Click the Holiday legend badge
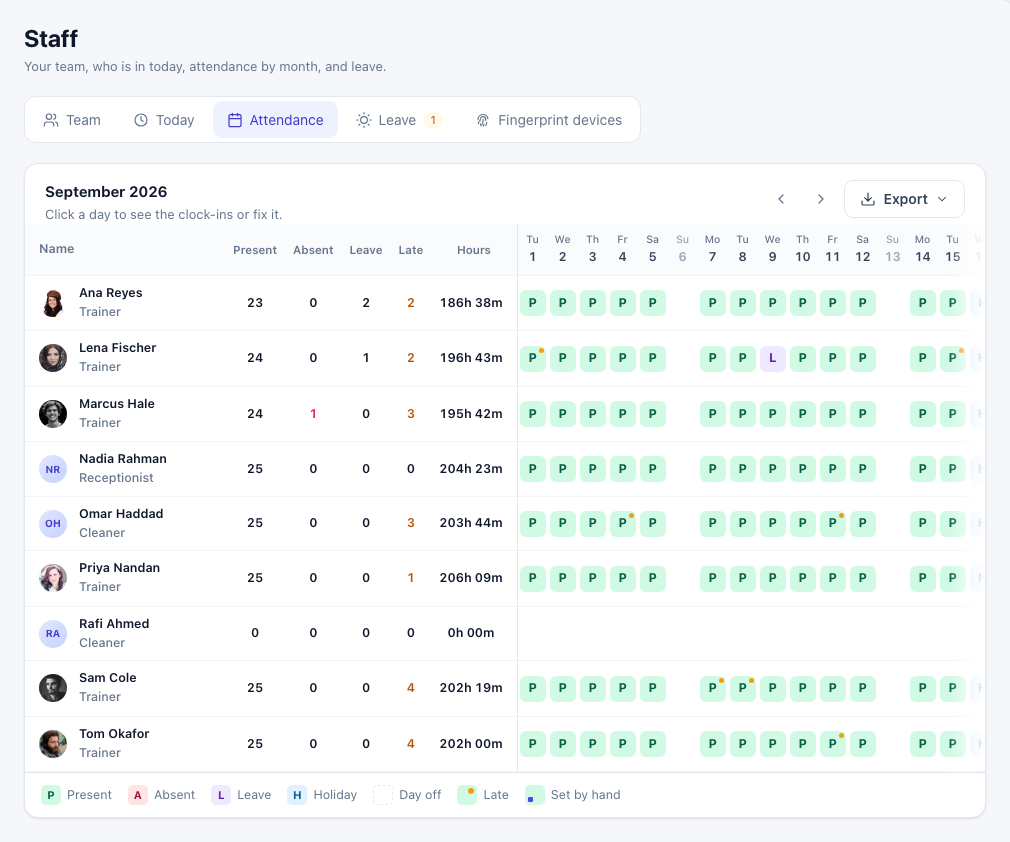Viewport: 1010px width, 842px height. pyautogui.click(x=297, y=795)
